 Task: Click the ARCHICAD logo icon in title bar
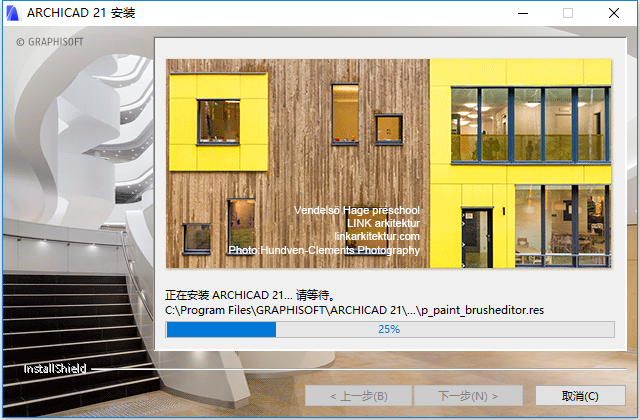click(13, 13)
